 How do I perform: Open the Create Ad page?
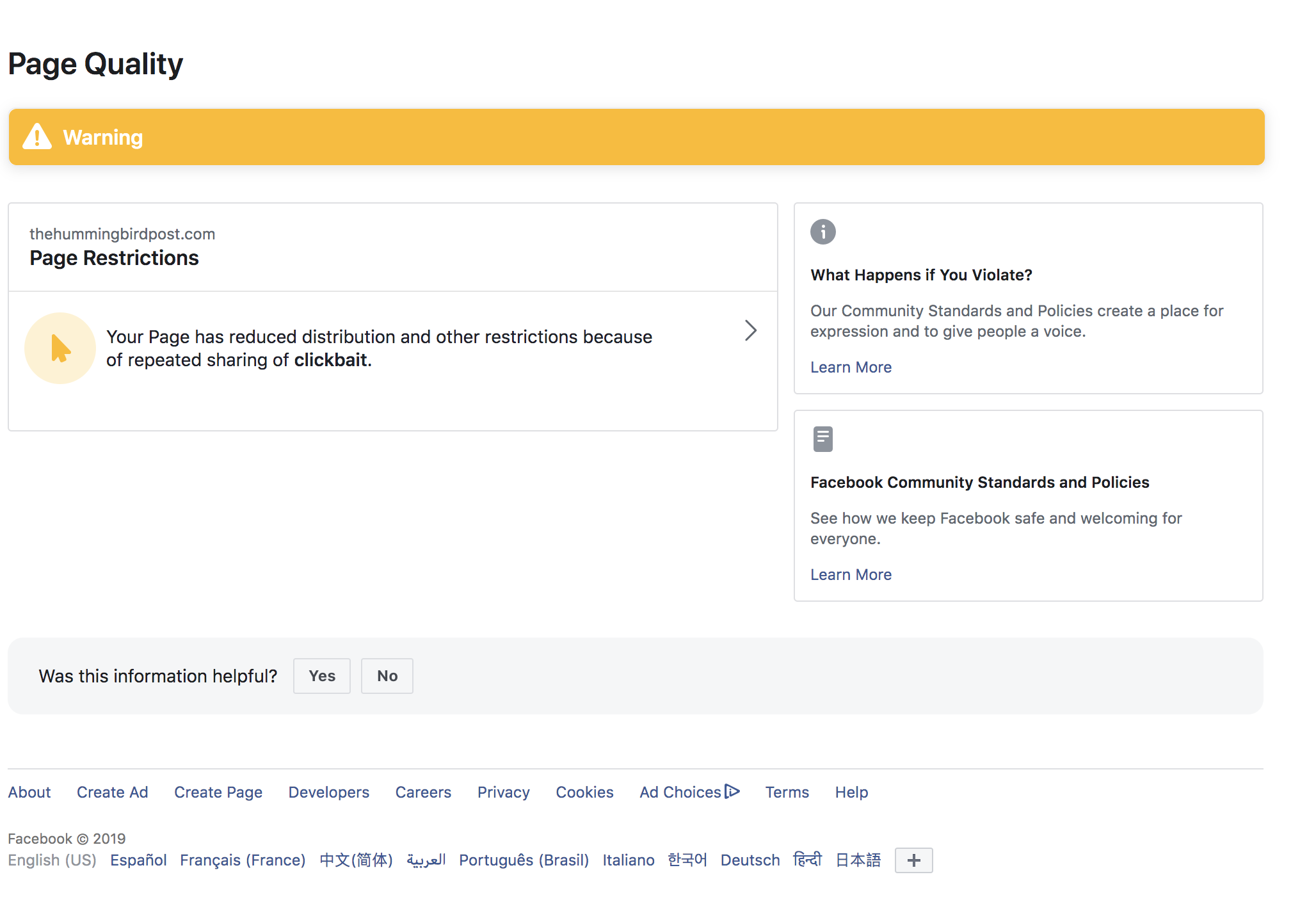click(112, 791)
